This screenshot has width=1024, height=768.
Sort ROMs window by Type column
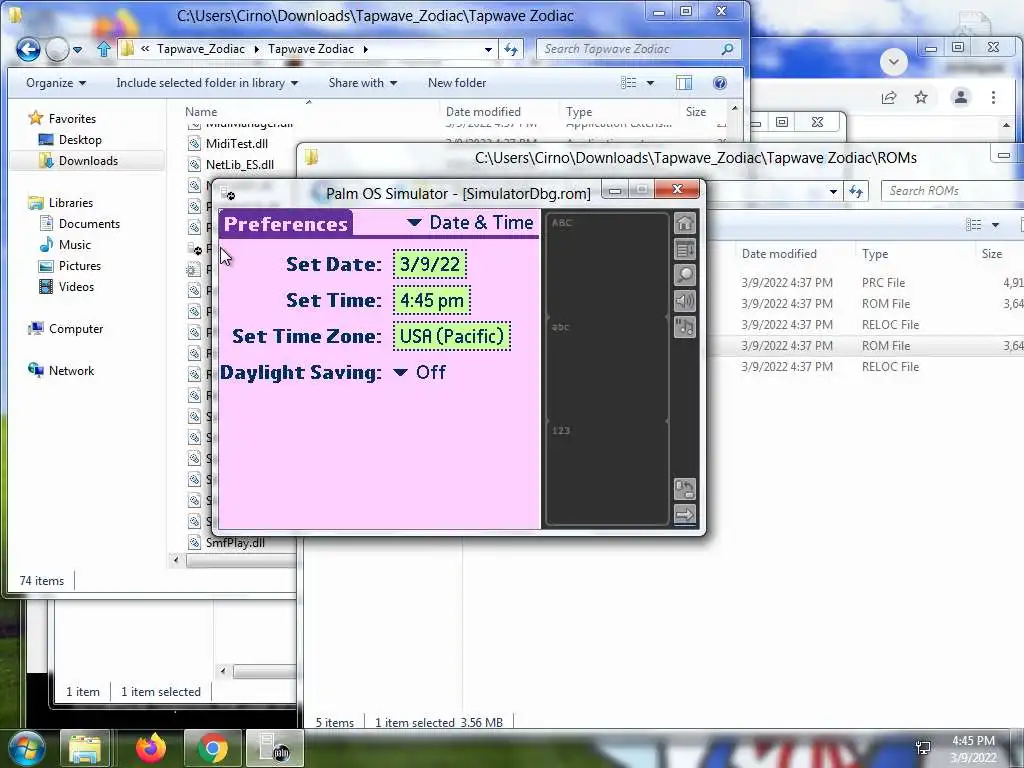(x=875, y=254)
